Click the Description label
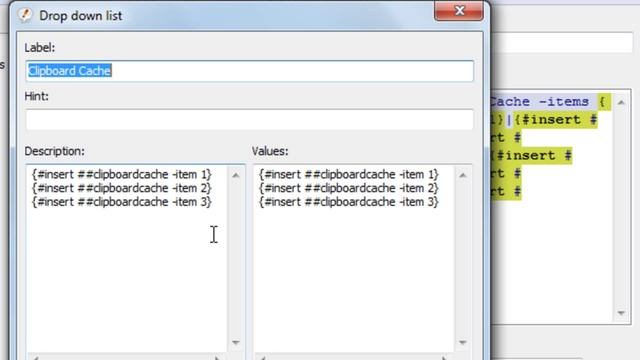Screen dimensions: 640x360 click(55, 151)
